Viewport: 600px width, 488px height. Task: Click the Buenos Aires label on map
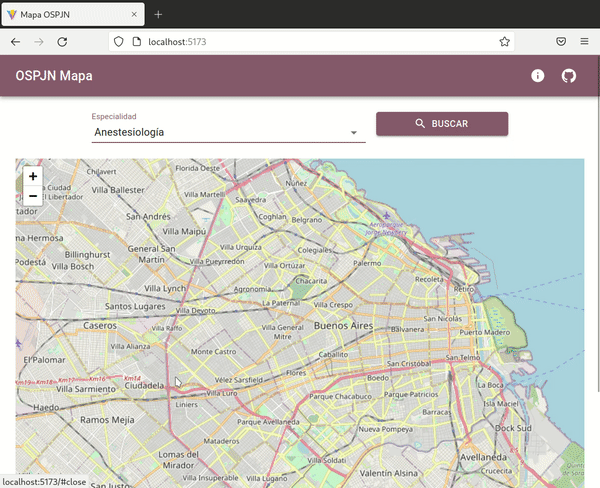tap(343, 326)
